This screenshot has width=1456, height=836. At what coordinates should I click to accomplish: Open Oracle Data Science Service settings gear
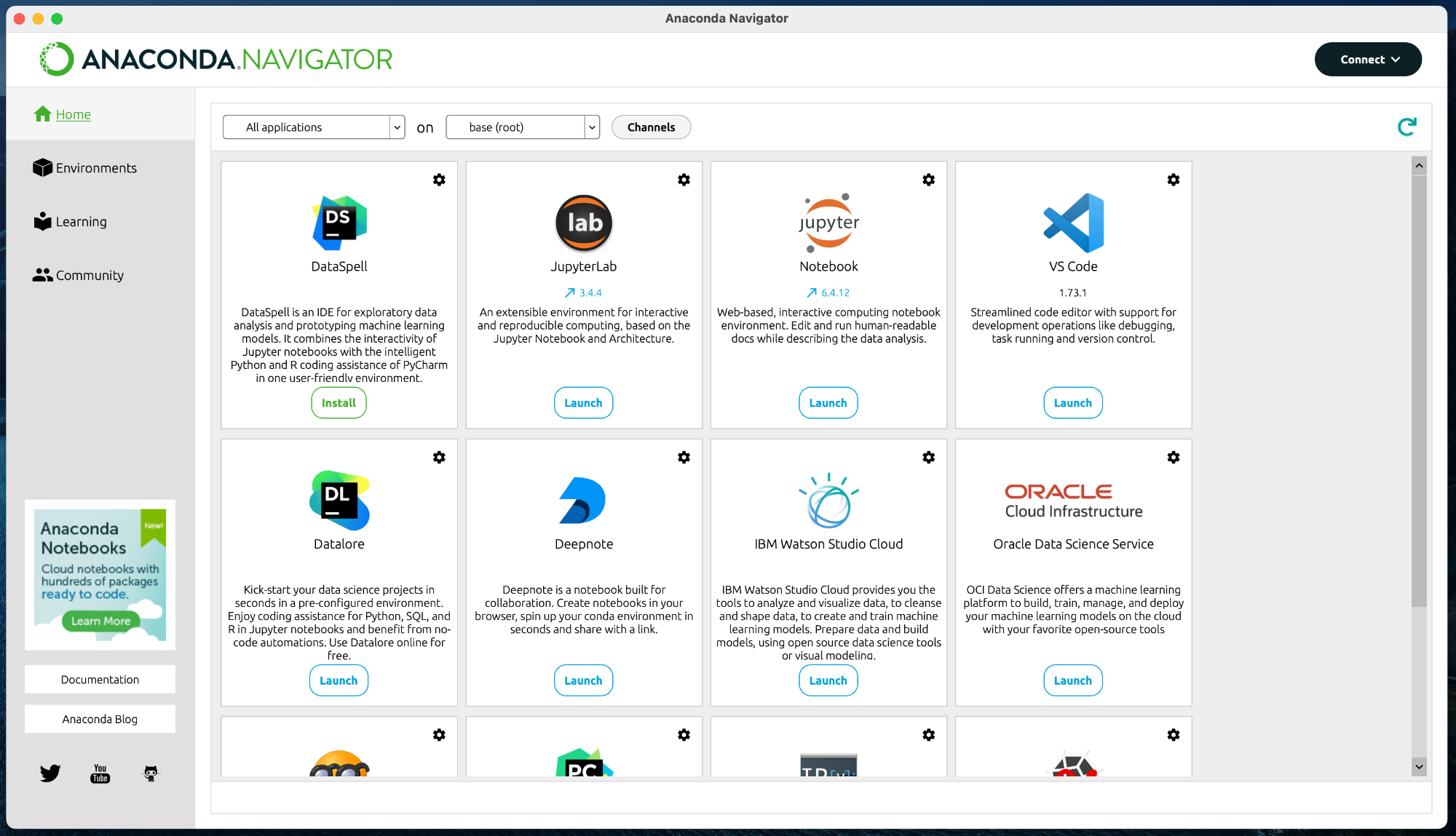(1173, 458)
